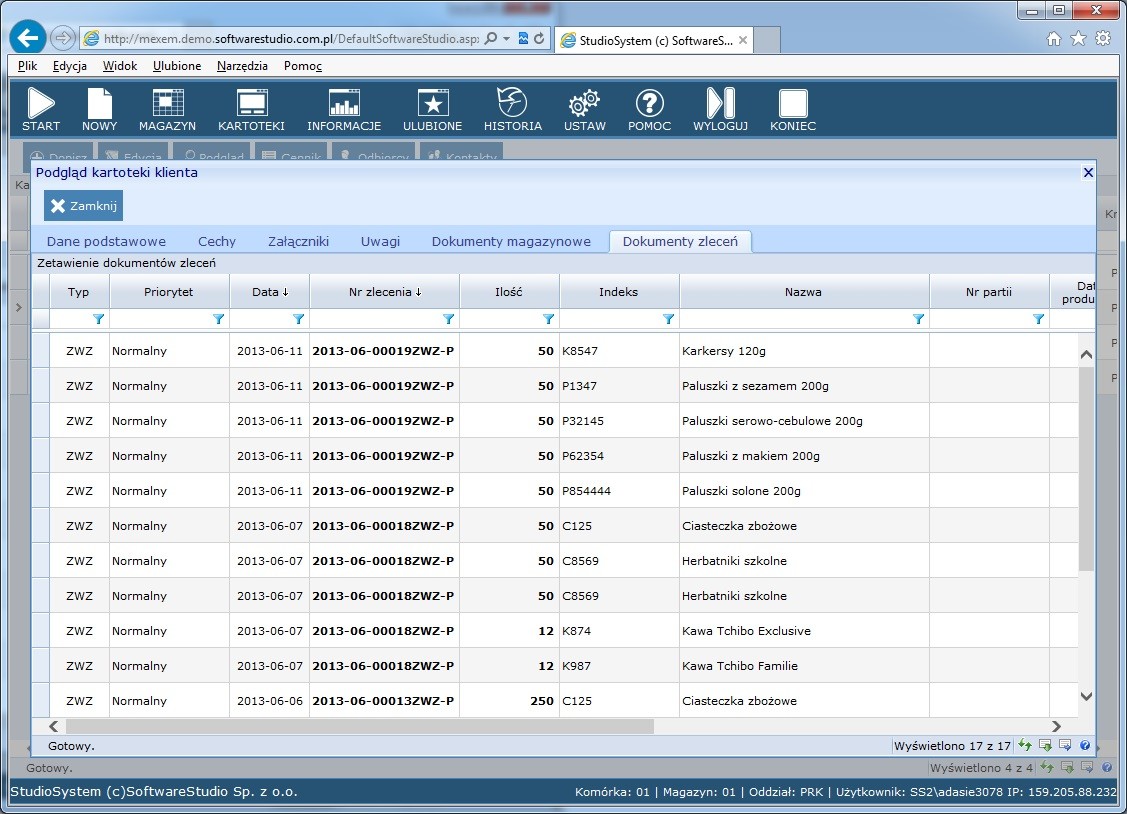Switch to the Cechy tab
Screen dimensions: 1127x814
217,241
